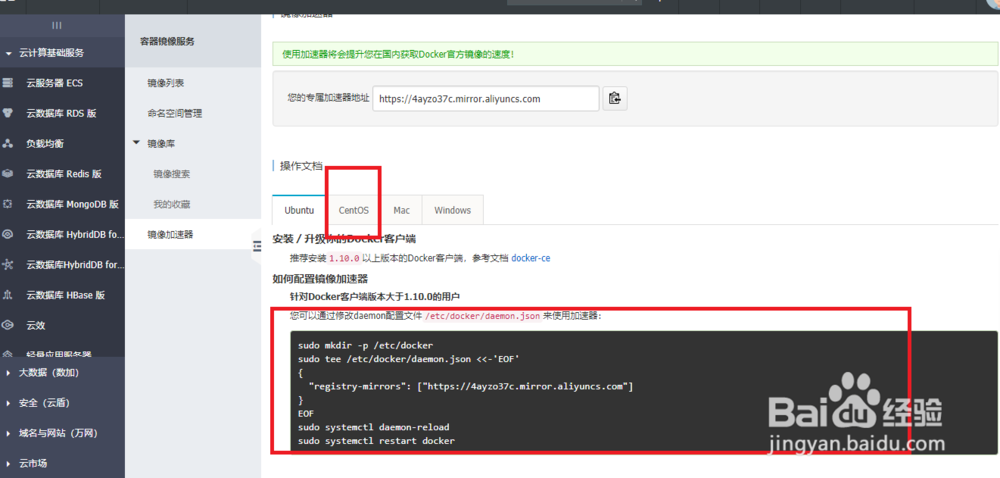Copy the accelerator address with clipboard icon

(615, 98)
